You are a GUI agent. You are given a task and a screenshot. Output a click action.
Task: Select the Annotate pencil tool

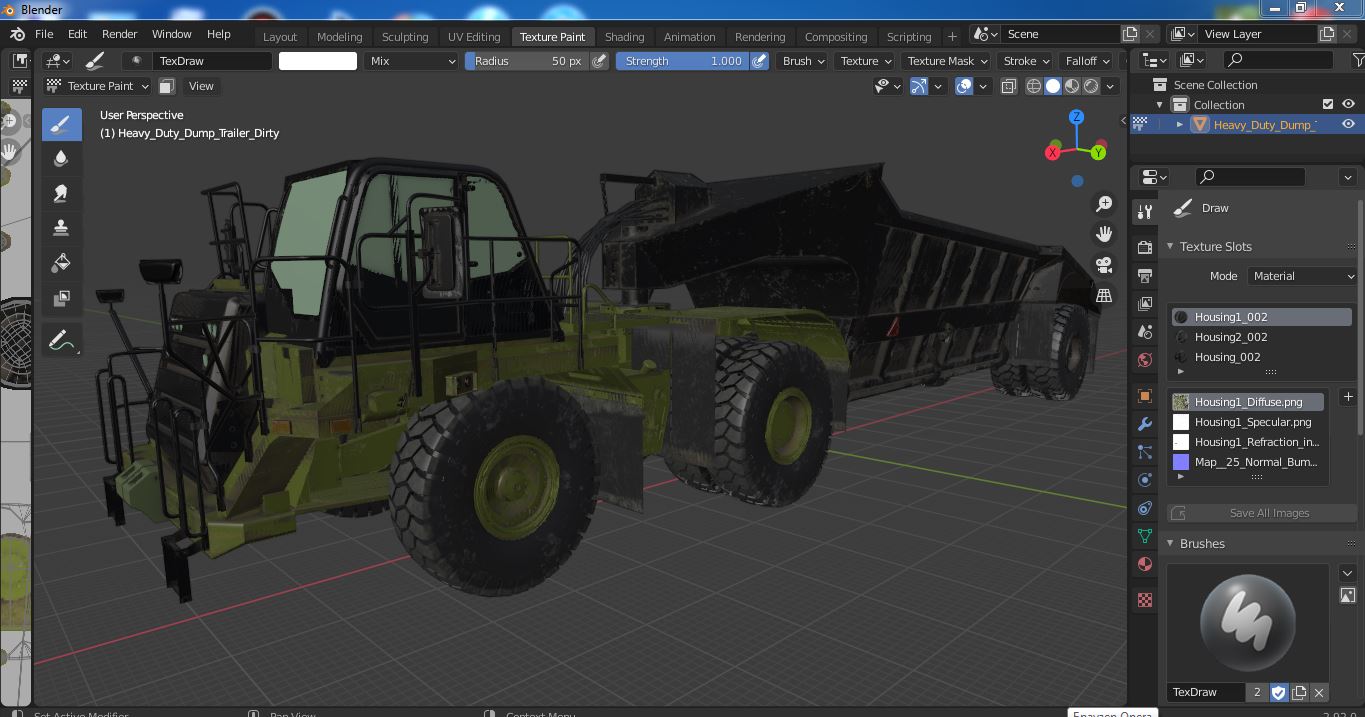(x=61, y=341)
